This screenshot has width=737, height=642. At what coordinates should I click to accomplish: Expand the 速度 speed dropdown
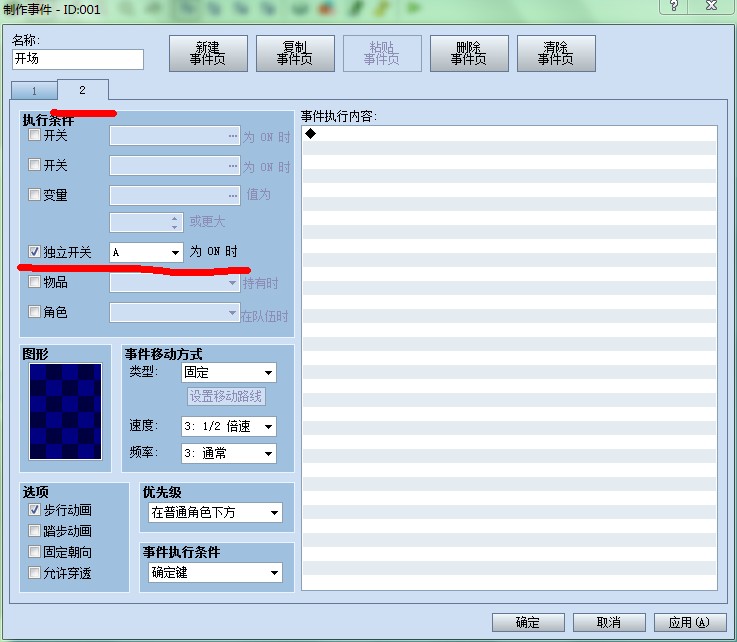click(229, 426)
